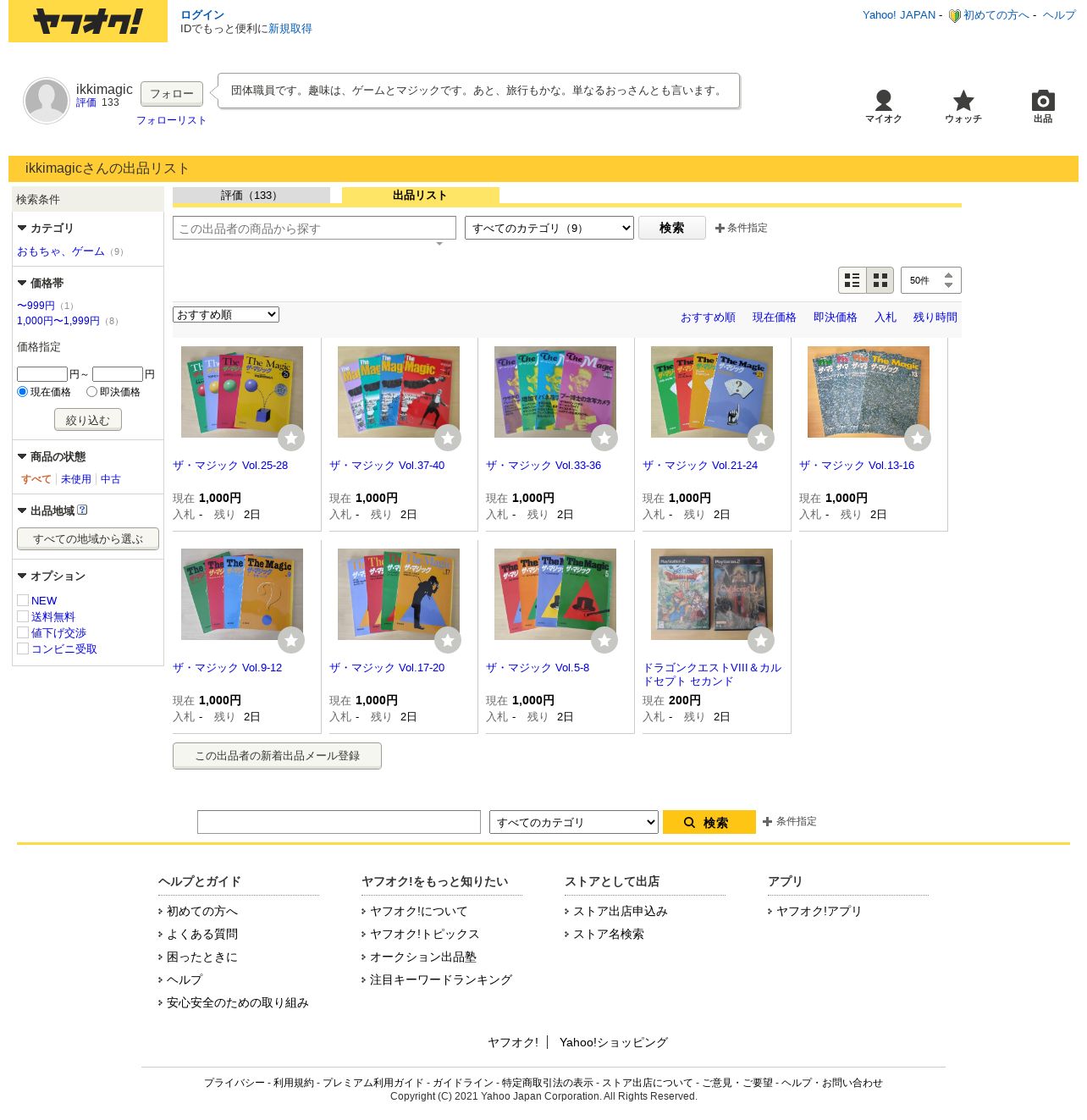Collapse the 商品の状態 filter section
This screenshot has height=1120, width=1087.
pyautogui.click(x=22, y=456)
